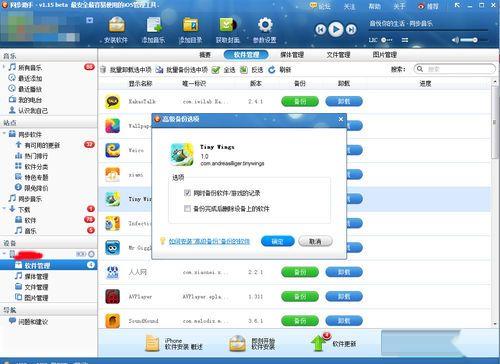Expand the 所有音乐 tree arrow
The width and height of the screenshot is (500, 364).
click(4, 67)
